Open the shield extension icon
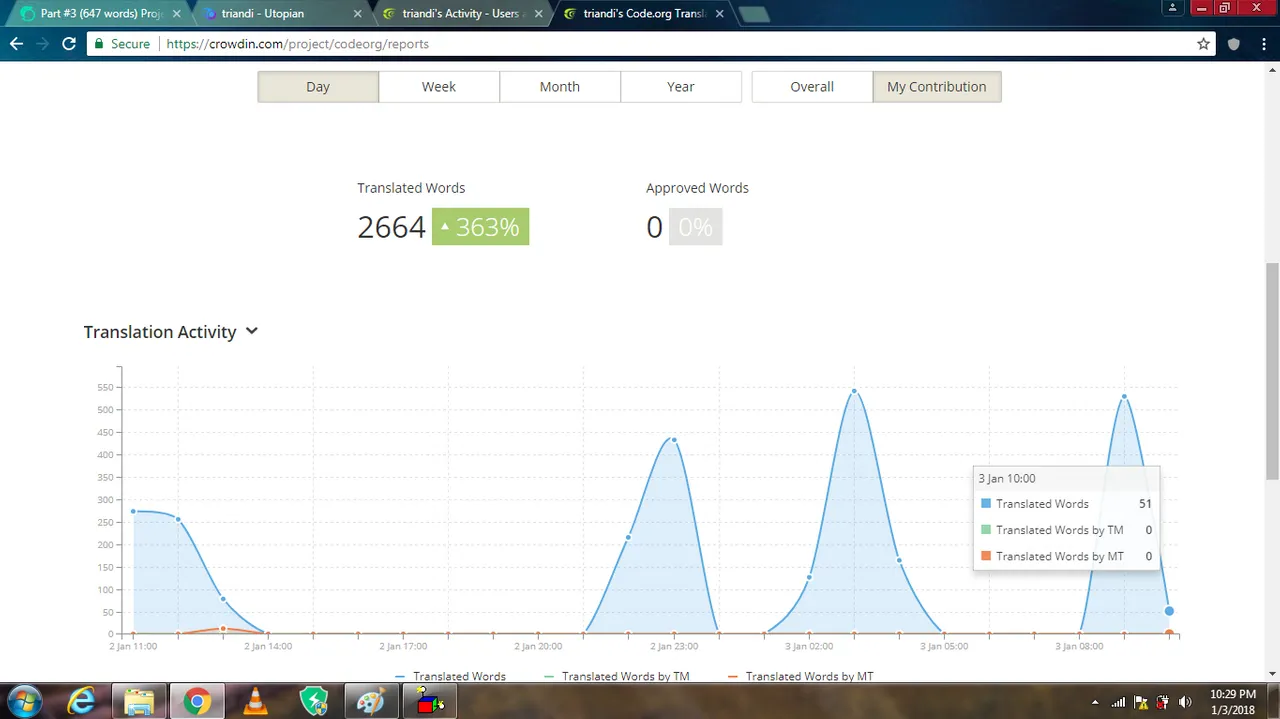 (1234, 44)
